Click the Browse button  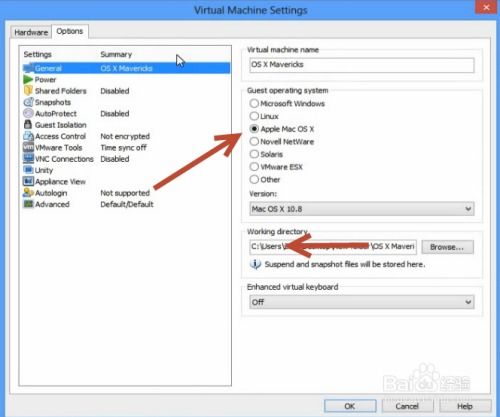point(447,247)
